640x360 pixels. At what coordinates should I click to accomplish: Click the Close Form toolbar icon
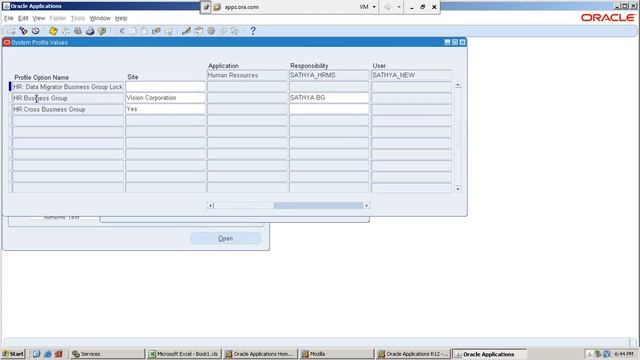point(102,31)
